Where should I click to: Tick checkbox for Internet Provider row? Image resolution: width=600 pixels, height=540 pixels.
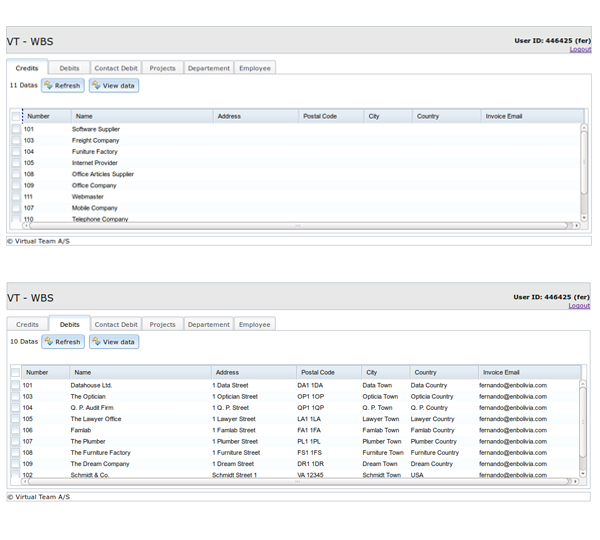pyautogui.click(x=16, y=163)
